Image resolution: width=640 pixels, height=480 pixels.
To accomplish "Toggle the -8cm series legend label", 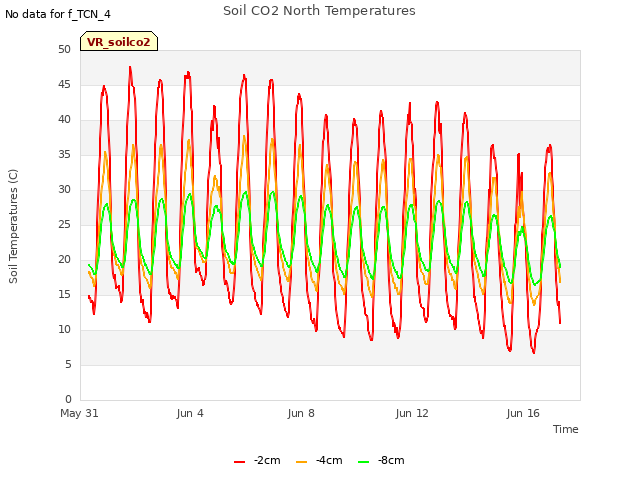I will [391, 460].
